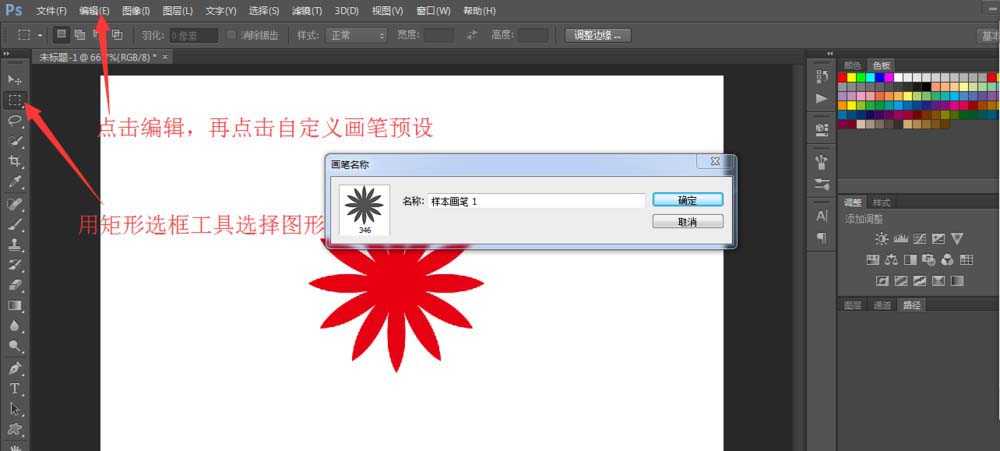The width and height of the screenshot is (1000, 451).
Task: Select the History Brush tool
Action: coord(15,265)
